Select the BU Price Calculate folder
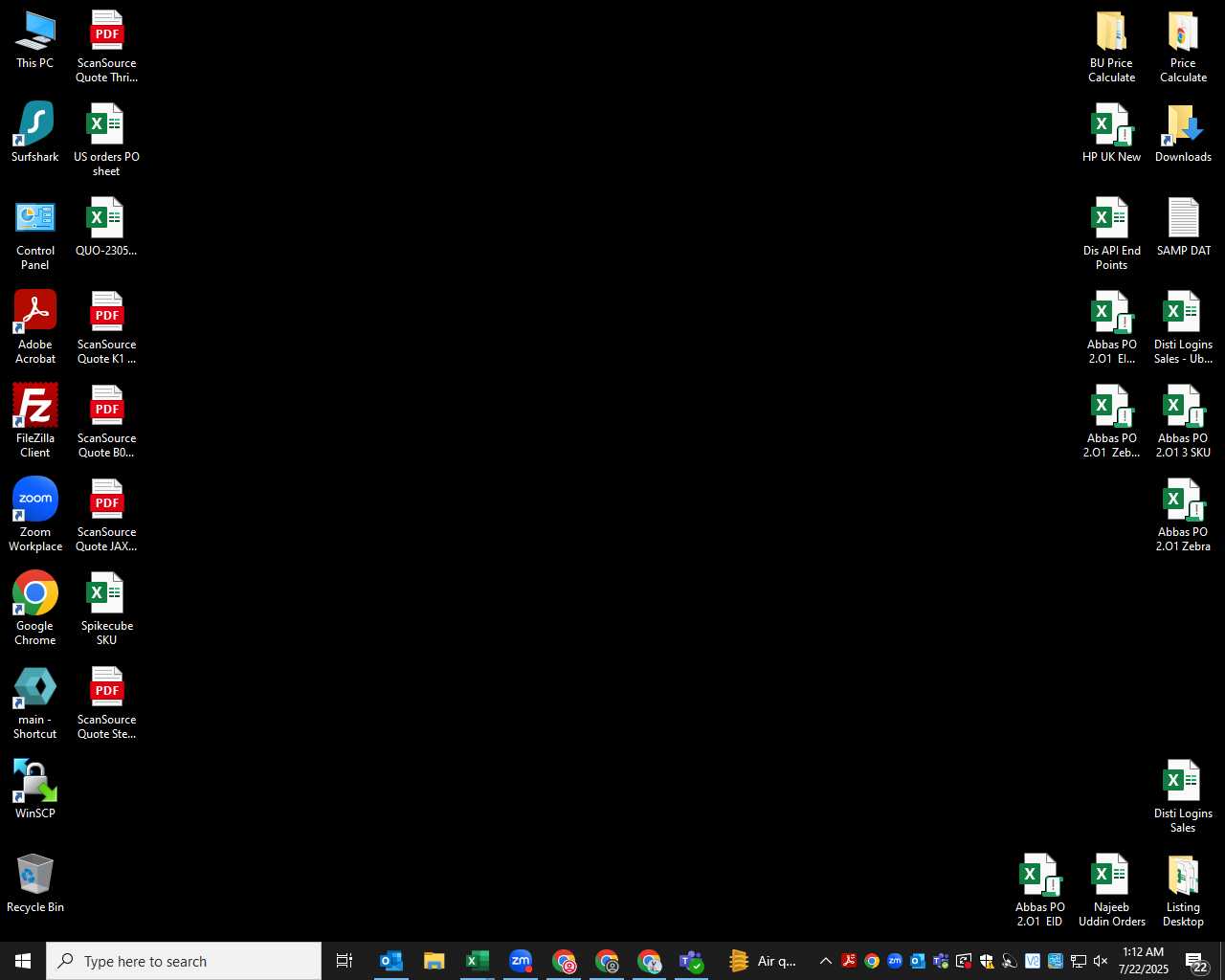 pyautogui.click(x=1111, y=47)
